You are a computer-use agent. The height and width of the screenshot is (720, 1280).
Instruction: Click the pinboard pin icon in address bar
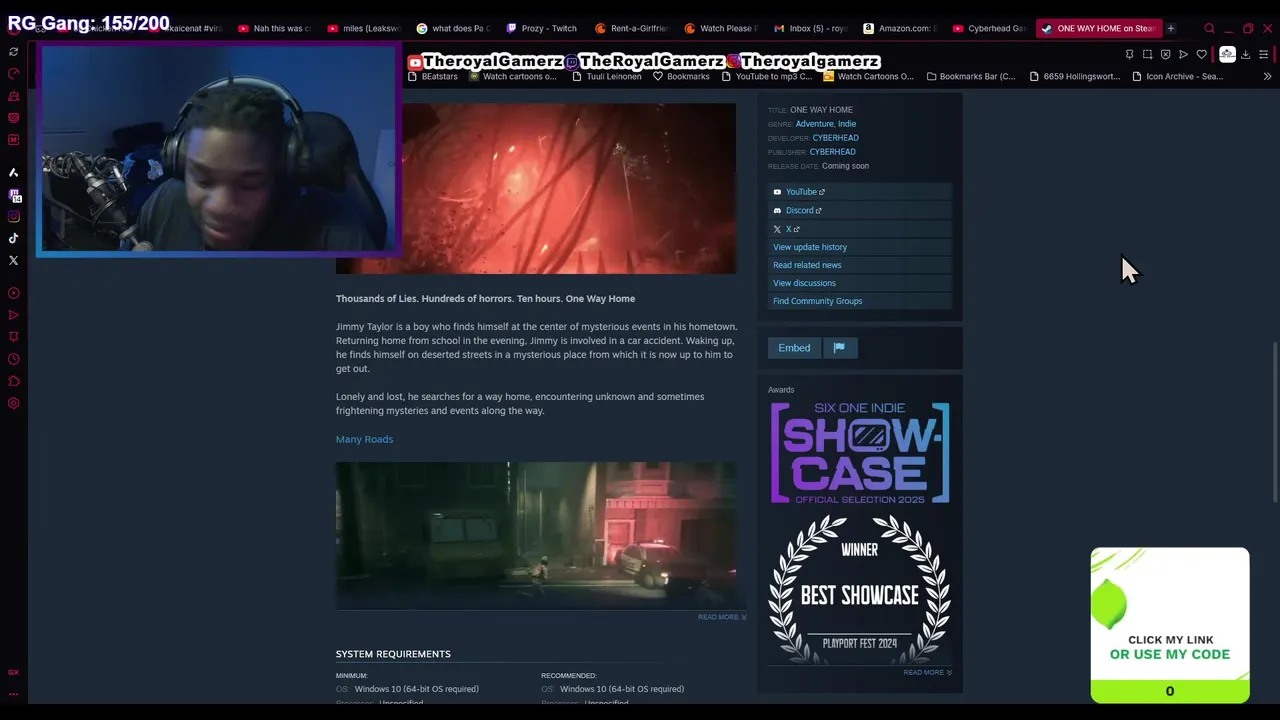1129,54
